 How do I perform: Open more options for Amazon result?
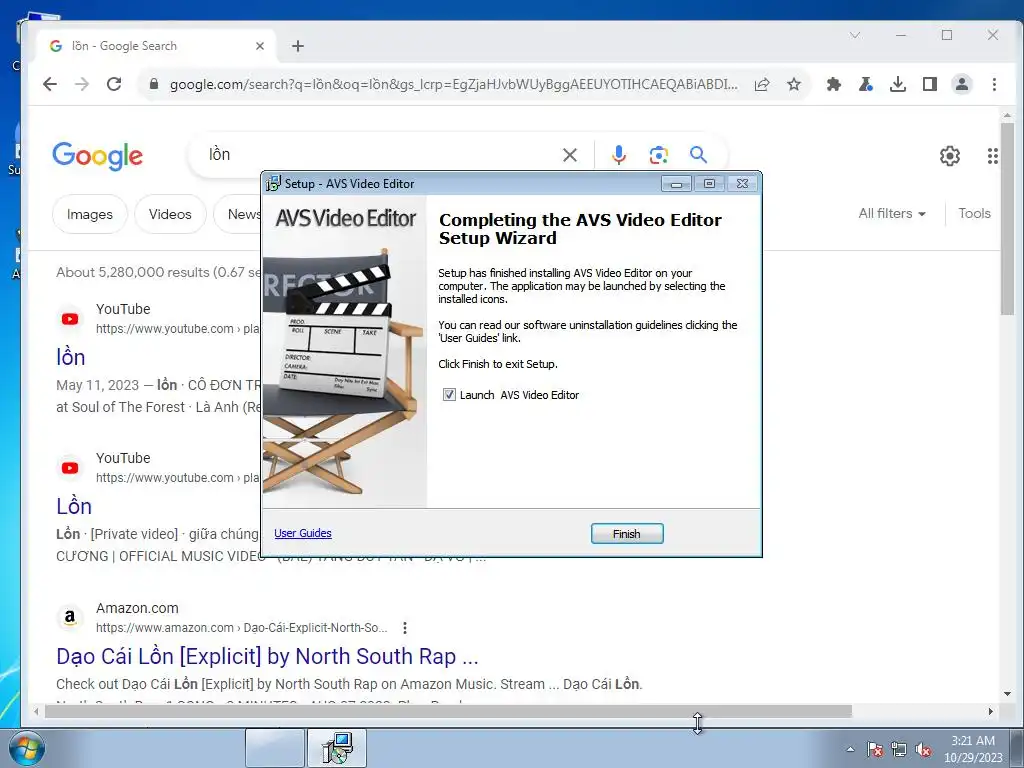point(405,628)
